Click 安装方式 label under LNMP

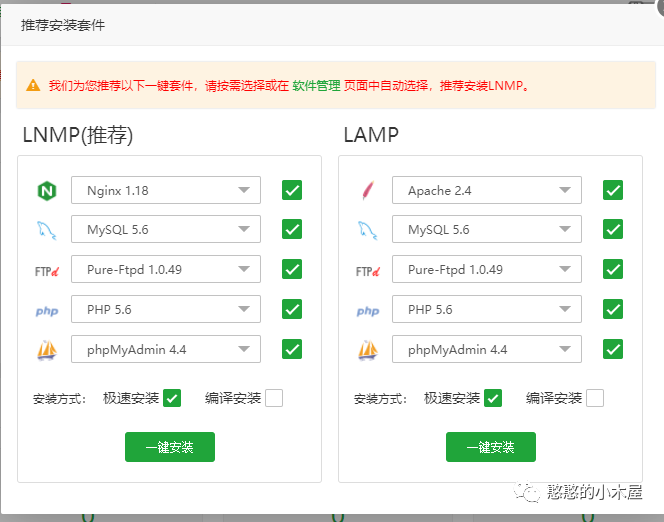[60, 399]
